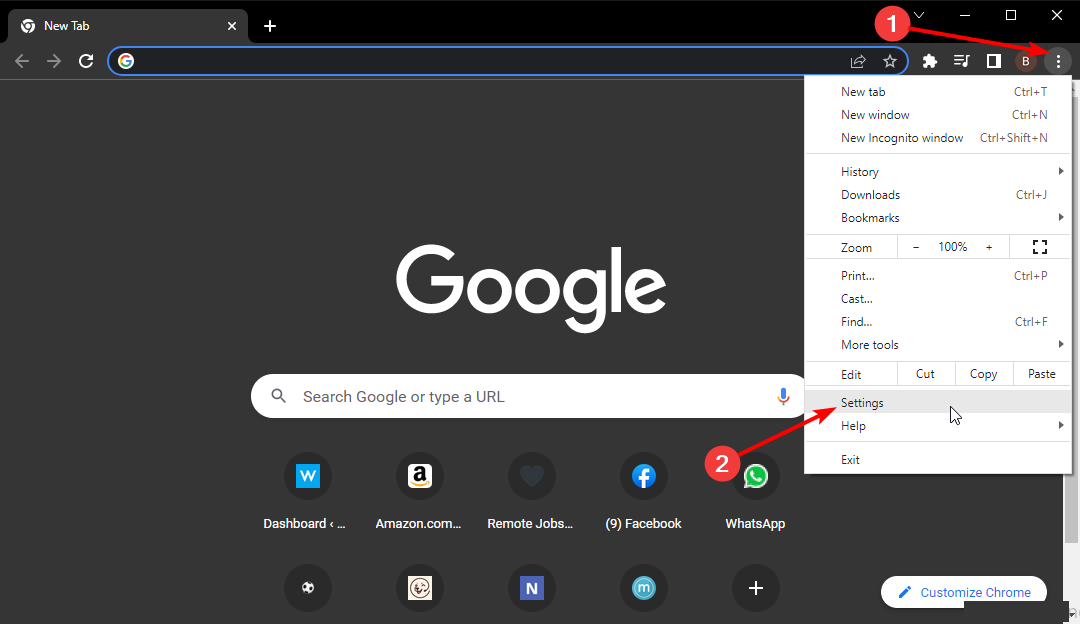Viewport: 1080px width, 624px height.
Task: Choose New Incognito window
Action: pos(902,138)
